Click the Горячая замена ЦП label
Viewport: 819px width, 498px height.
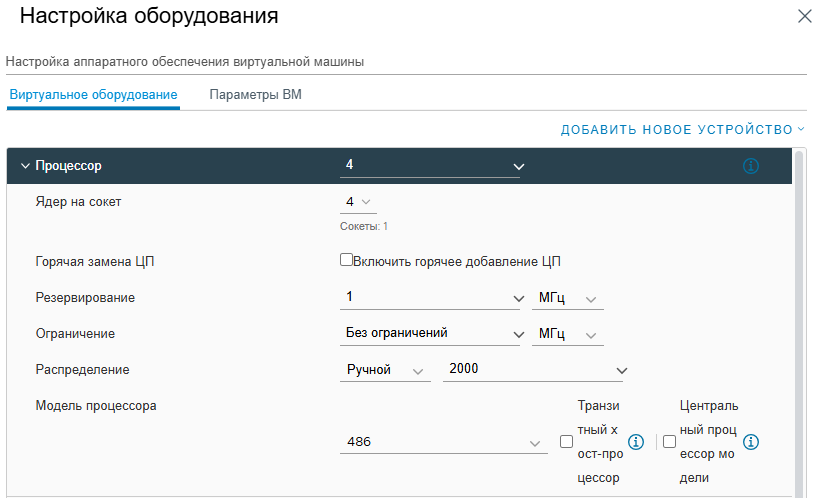click(x=95, y=262)
